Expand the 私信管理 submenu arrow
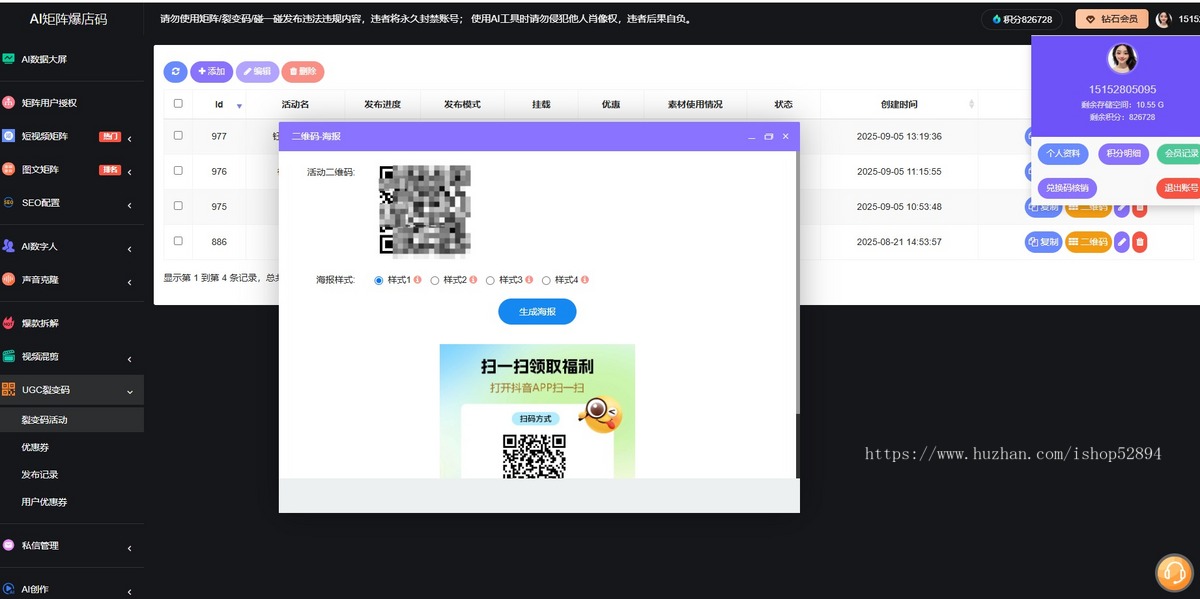1200x599 pixels. point(129,547)
